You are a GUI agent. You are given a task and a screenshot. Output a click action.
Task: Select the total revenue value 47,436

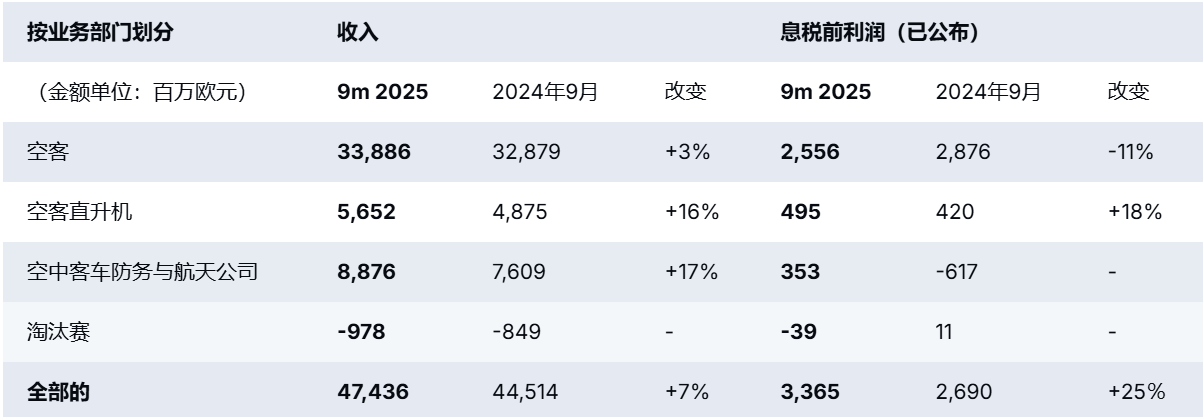click(x=375, y=390)
